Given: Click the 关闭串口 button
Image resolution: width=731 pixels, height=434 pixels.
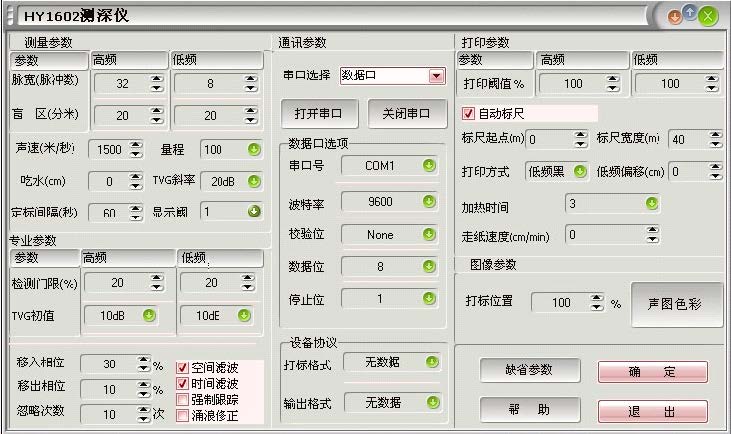Looking at the screenshot, I should pos(407,113).
